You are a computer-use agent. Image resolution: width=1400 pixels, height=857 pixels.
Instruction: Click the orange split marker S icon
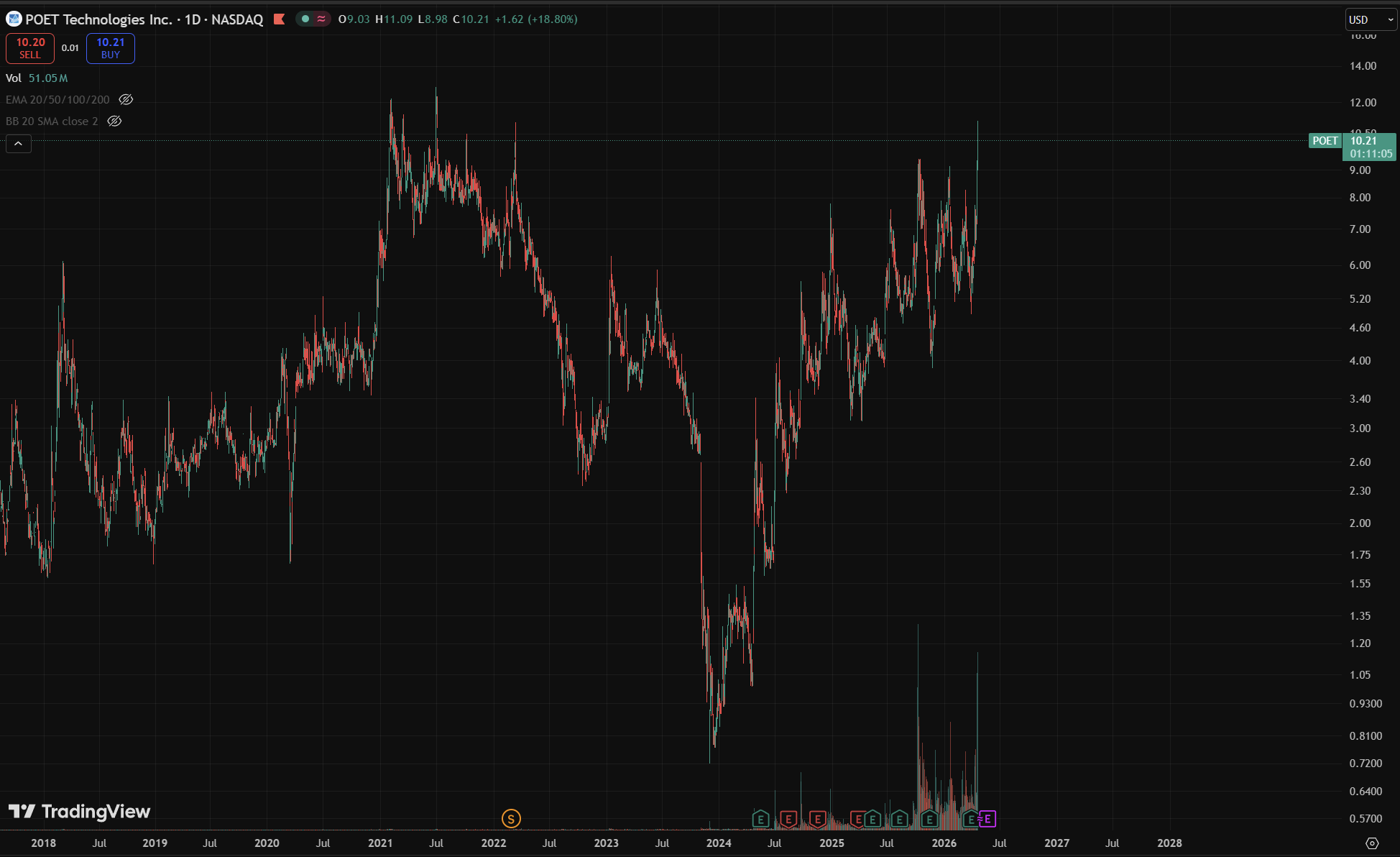(x=511, y=818)
